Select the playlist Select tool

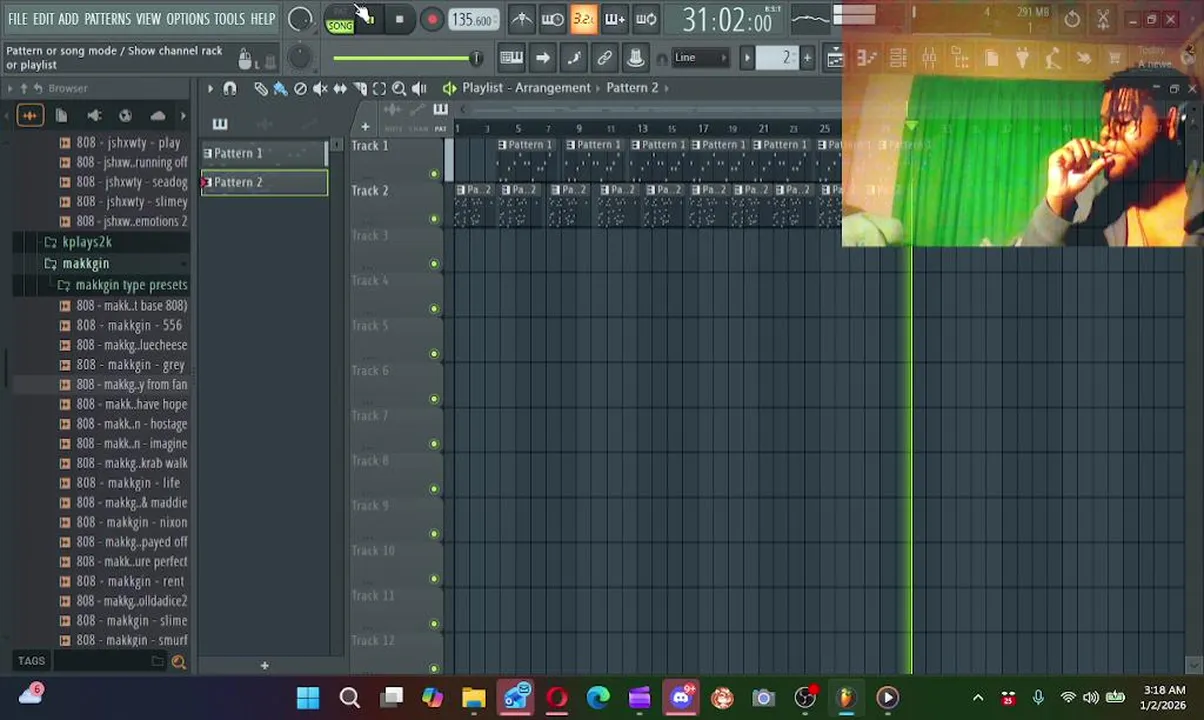coord(379,89)
